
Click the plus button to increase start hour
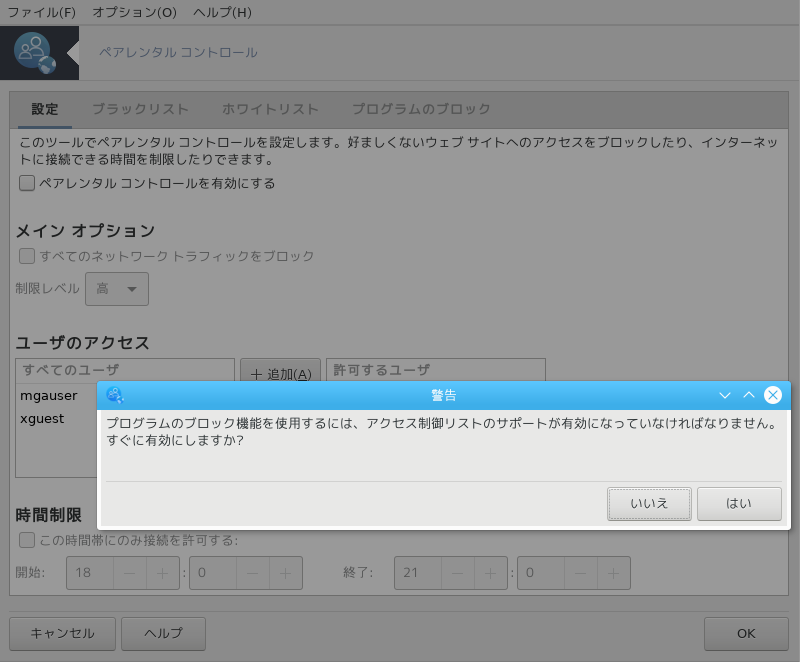[163, 573]
